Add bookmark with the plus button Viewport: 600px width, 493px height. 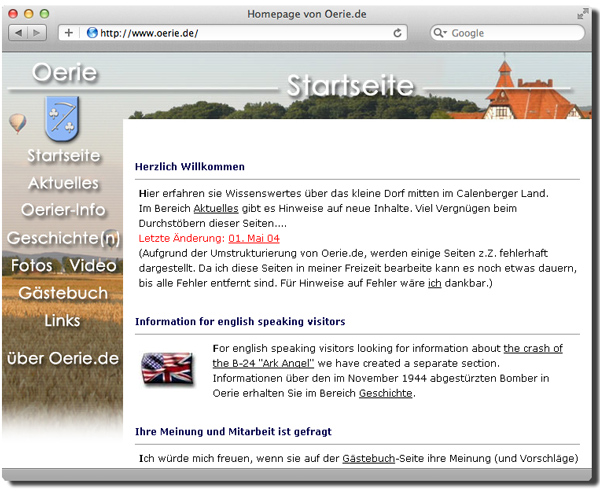pyautogui.click(x=68, y=33)
